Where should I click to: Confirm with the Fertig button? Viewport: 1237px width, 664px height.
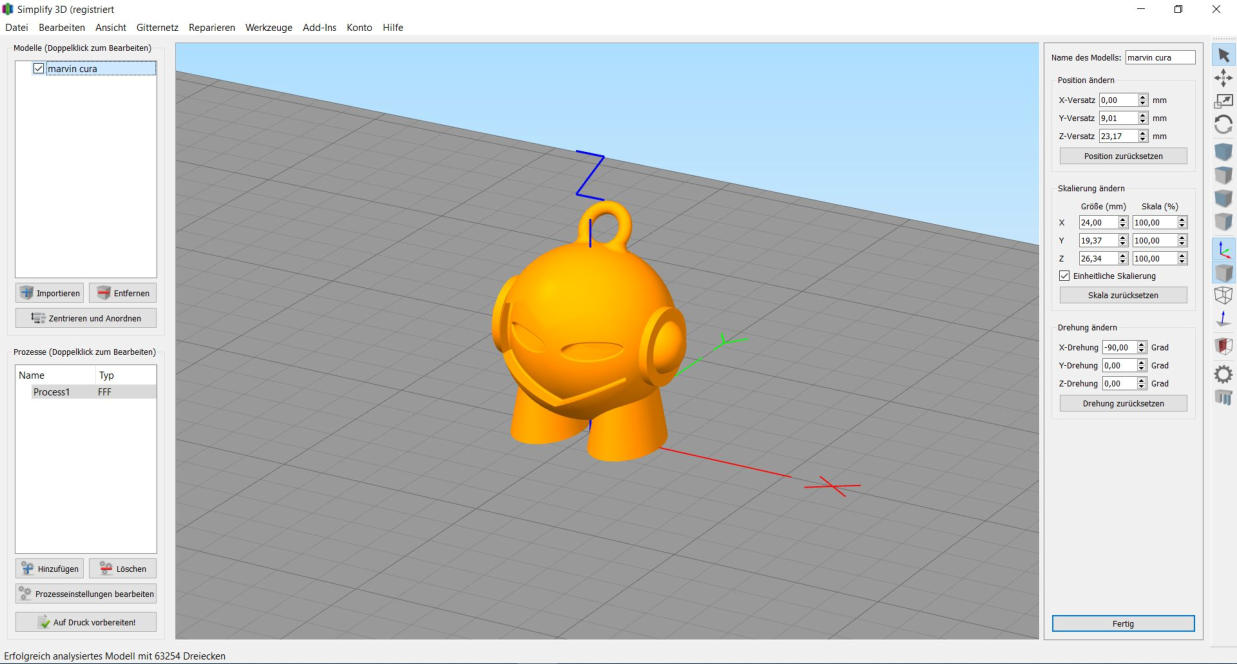1123,623
